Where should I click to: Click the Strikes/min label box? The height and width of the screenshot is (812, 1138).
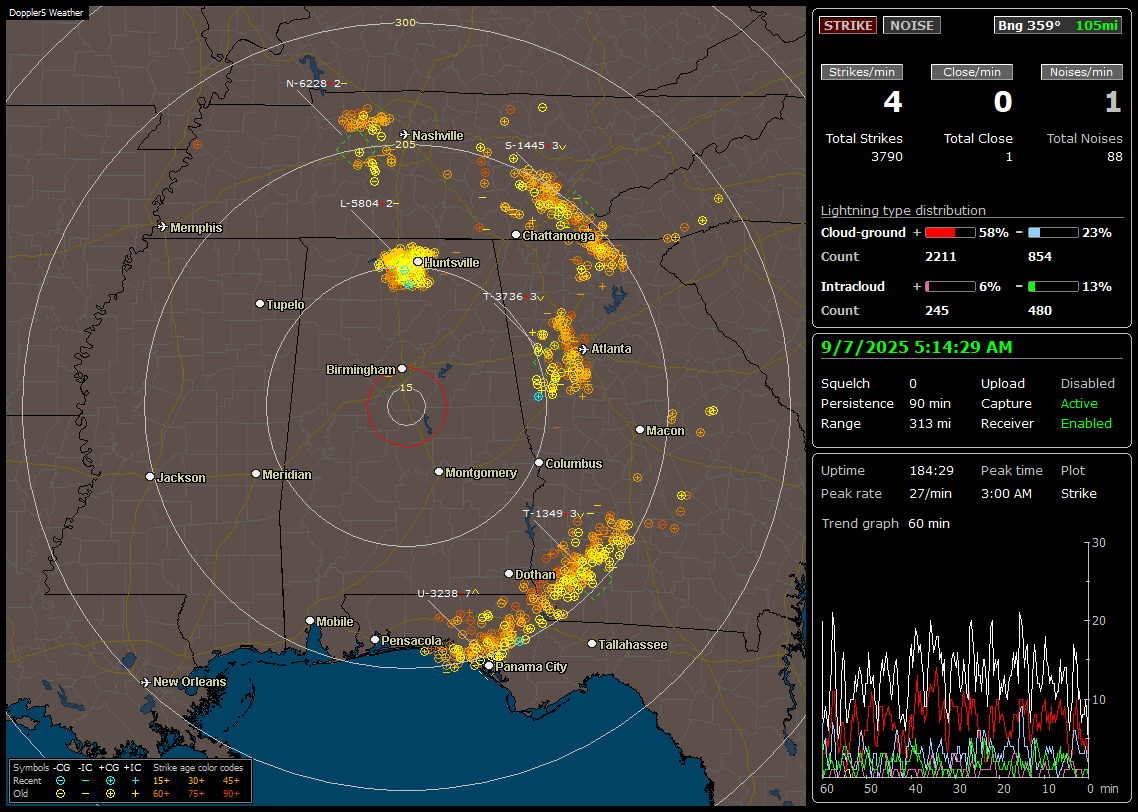coord(862,72)
